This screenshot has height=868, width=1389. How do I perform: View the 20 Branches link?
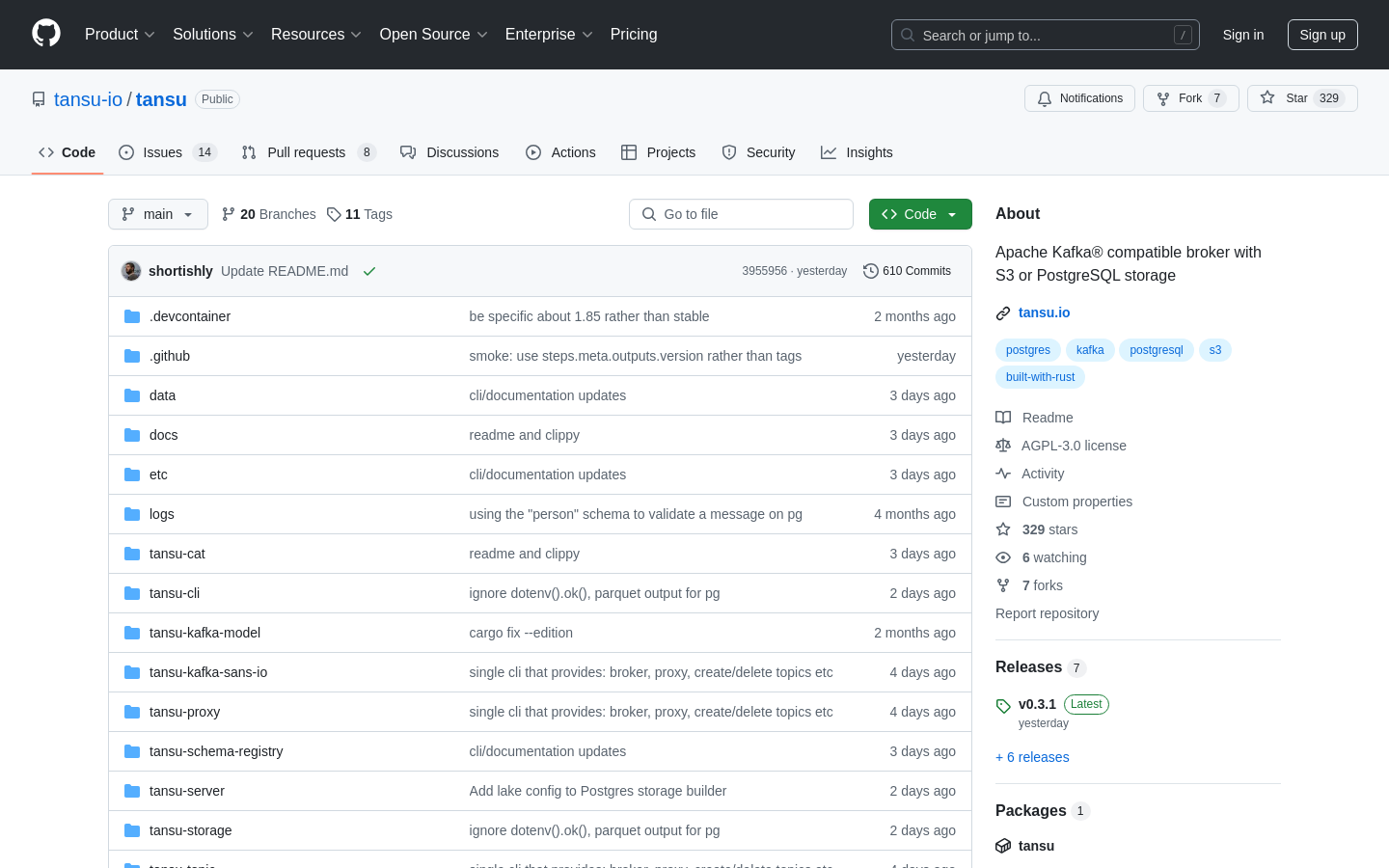pos(269,214)
